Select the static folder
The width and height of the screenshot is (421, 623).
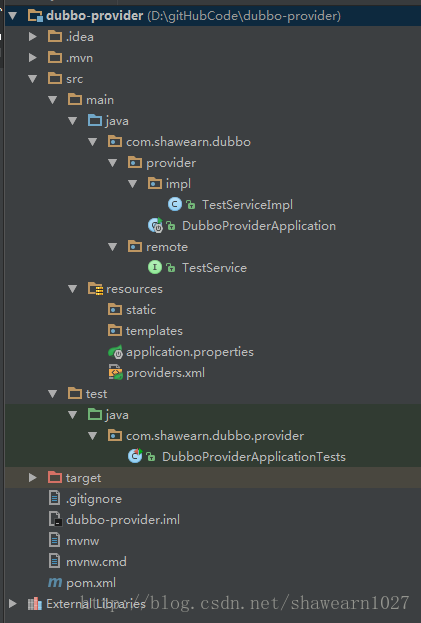[141, 310]
